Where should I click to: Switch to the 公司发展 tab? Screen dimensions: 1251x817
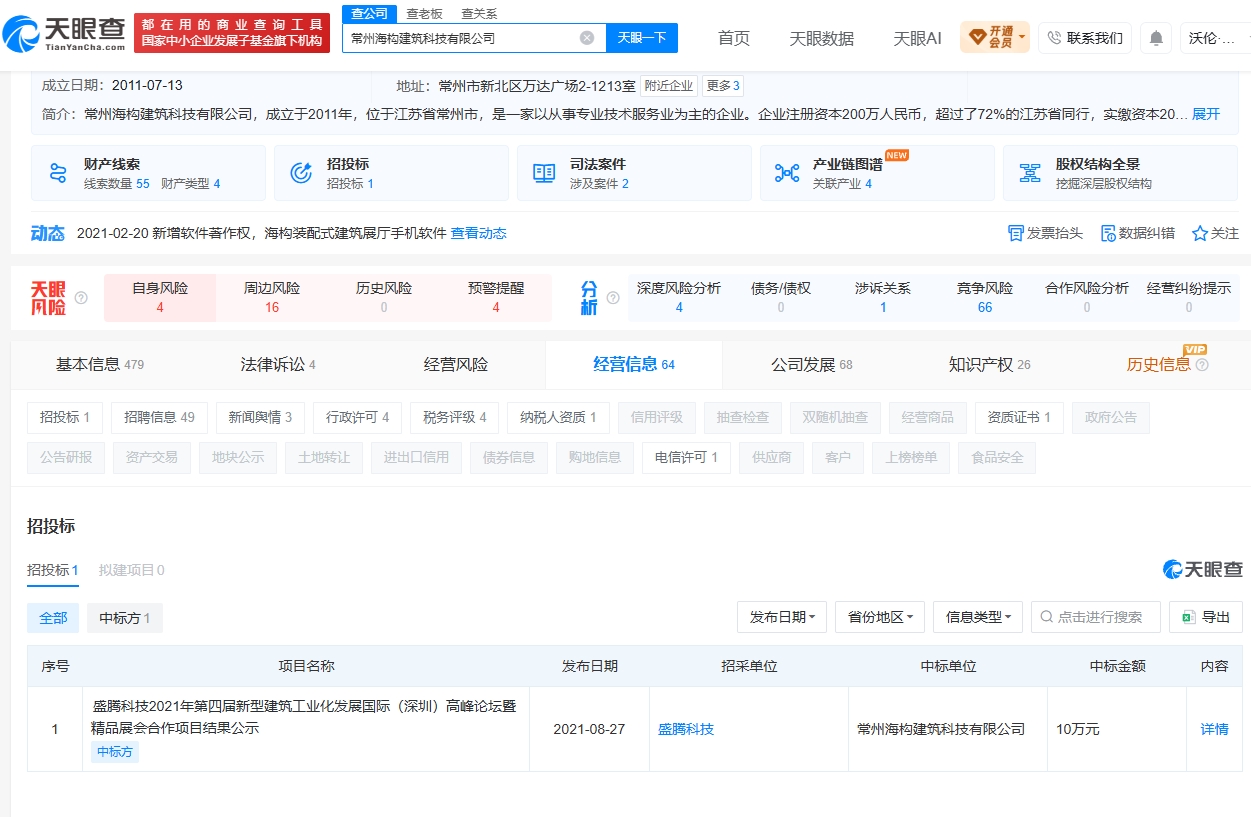click(811, 365)
